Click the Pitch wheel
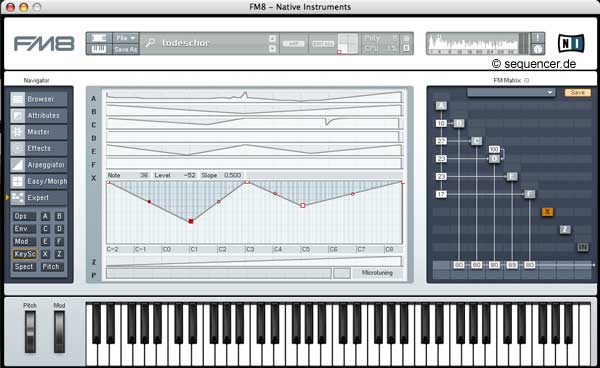The width and height of the screenshot is (600, 368). tap(30, 332)
